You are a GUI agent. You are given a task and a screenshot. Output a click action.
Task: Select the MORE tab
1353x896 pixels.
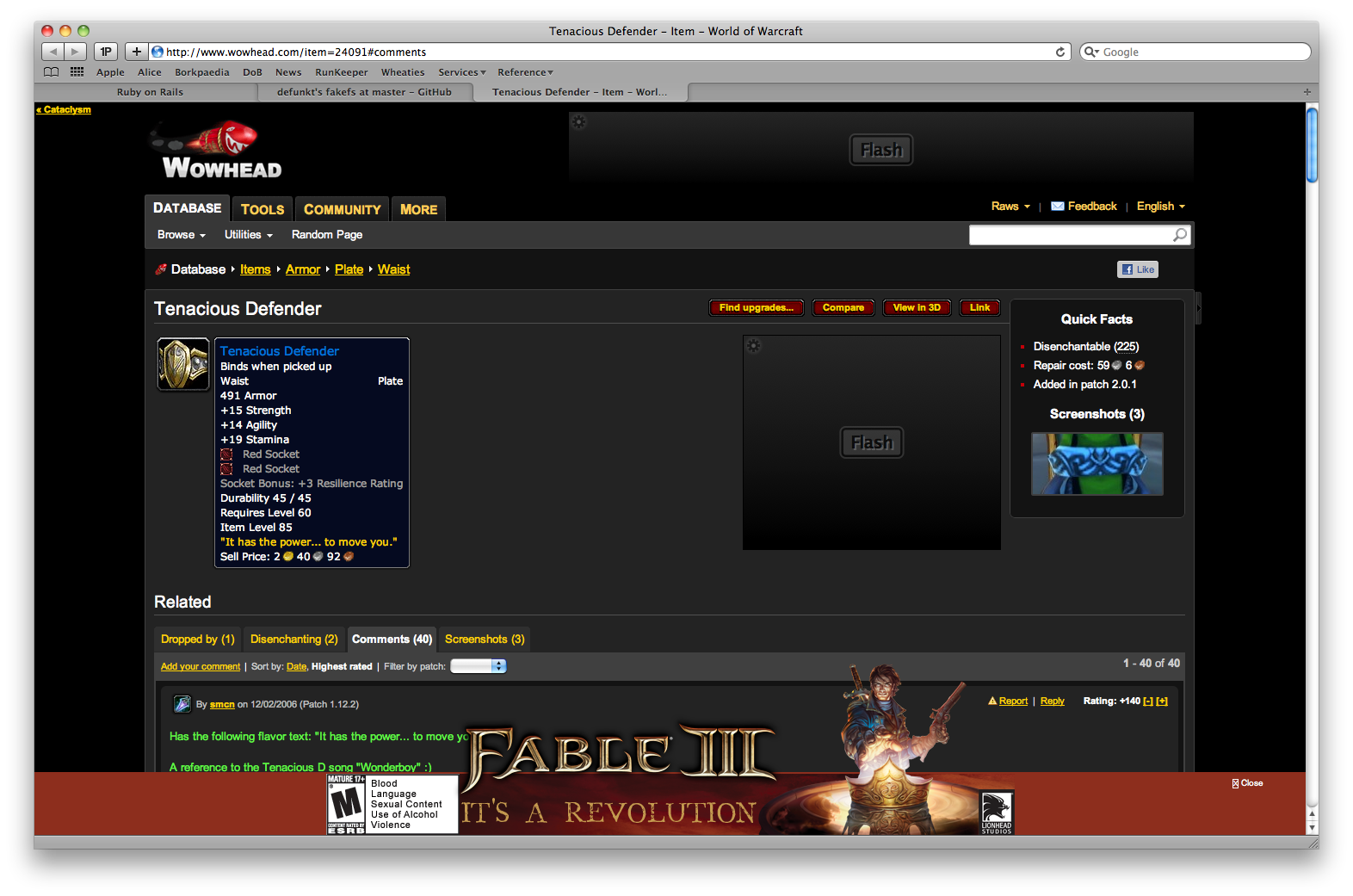(x=419, y=209)
